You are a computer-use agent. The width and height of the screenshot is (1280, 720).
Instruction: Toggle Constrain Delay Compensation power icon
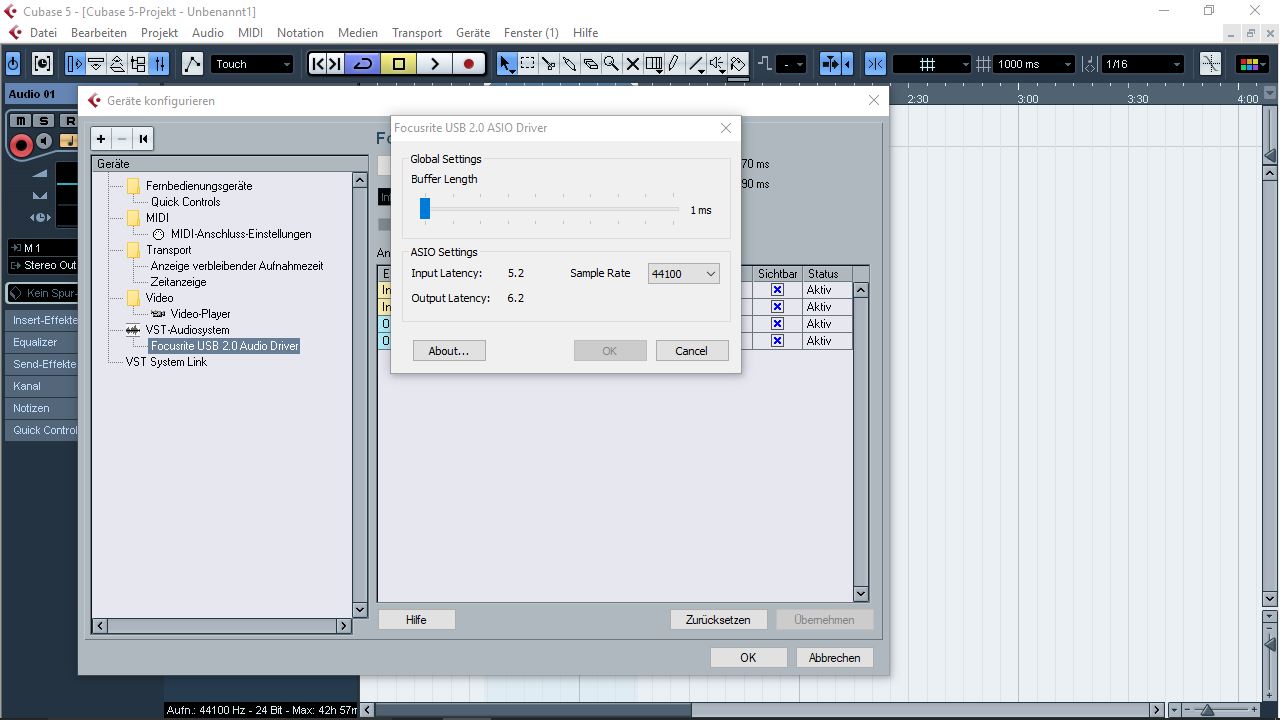[x=13, y=64]
